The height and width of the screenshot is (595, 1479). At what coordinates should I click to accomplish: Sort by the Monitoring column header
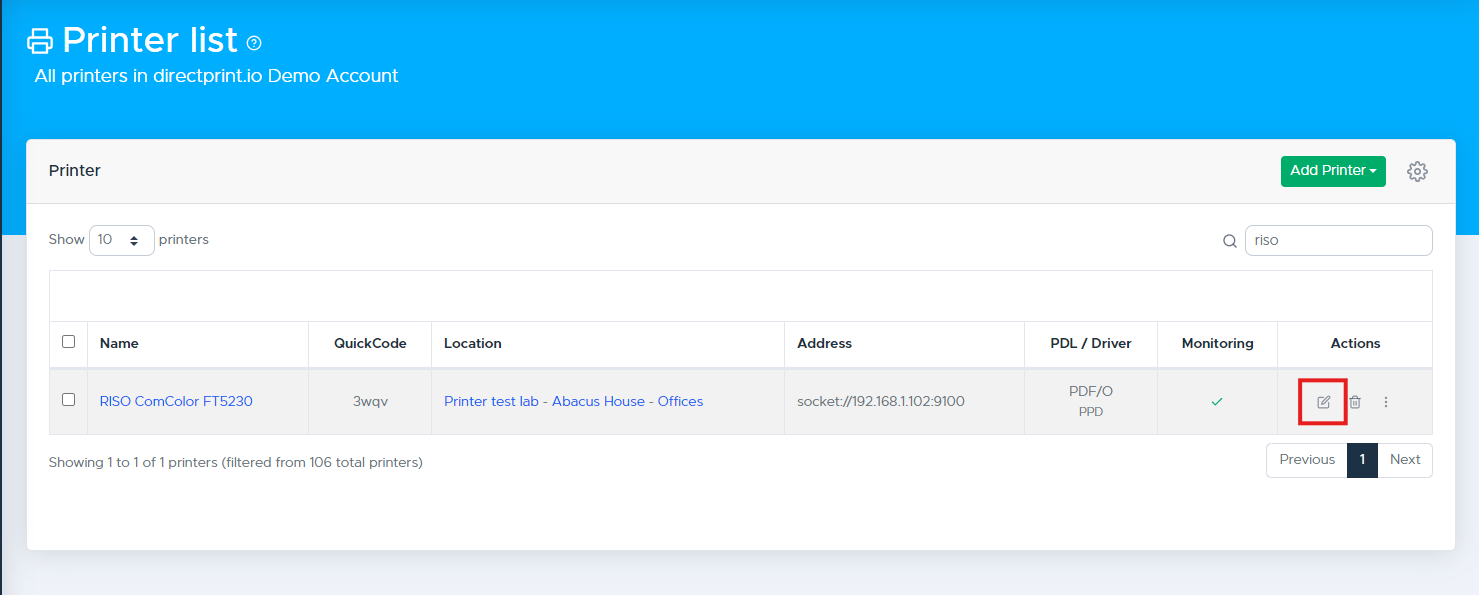point(1217,343)
